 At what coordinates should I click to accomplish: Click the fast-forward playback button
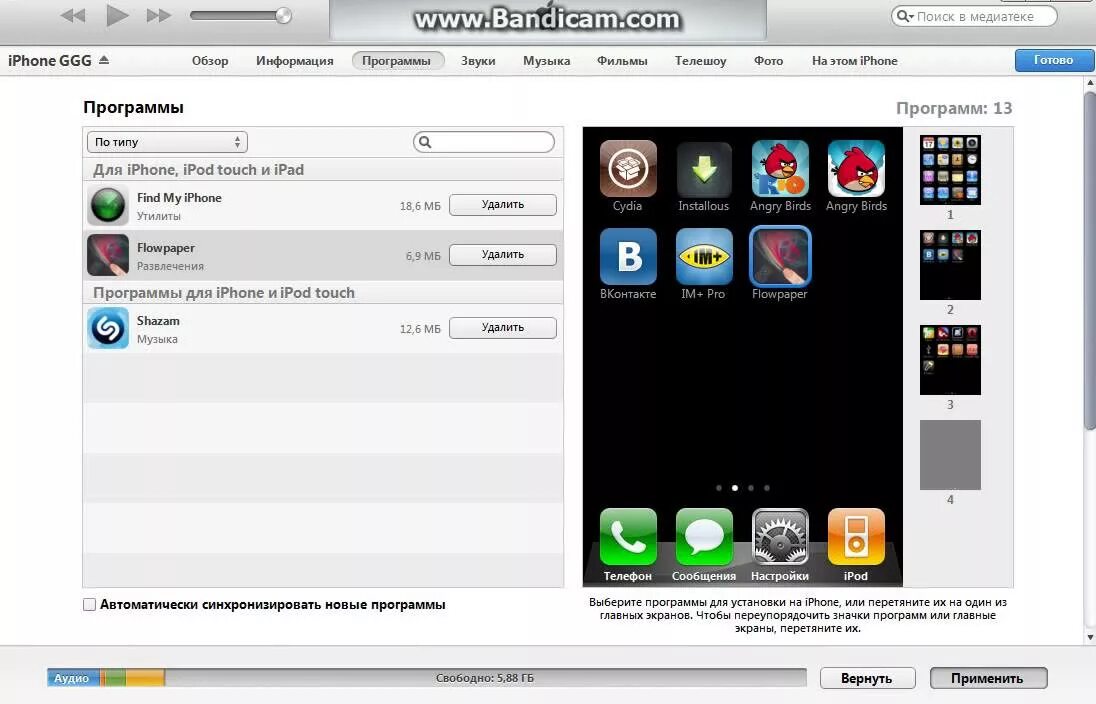(x=159, y=15)
